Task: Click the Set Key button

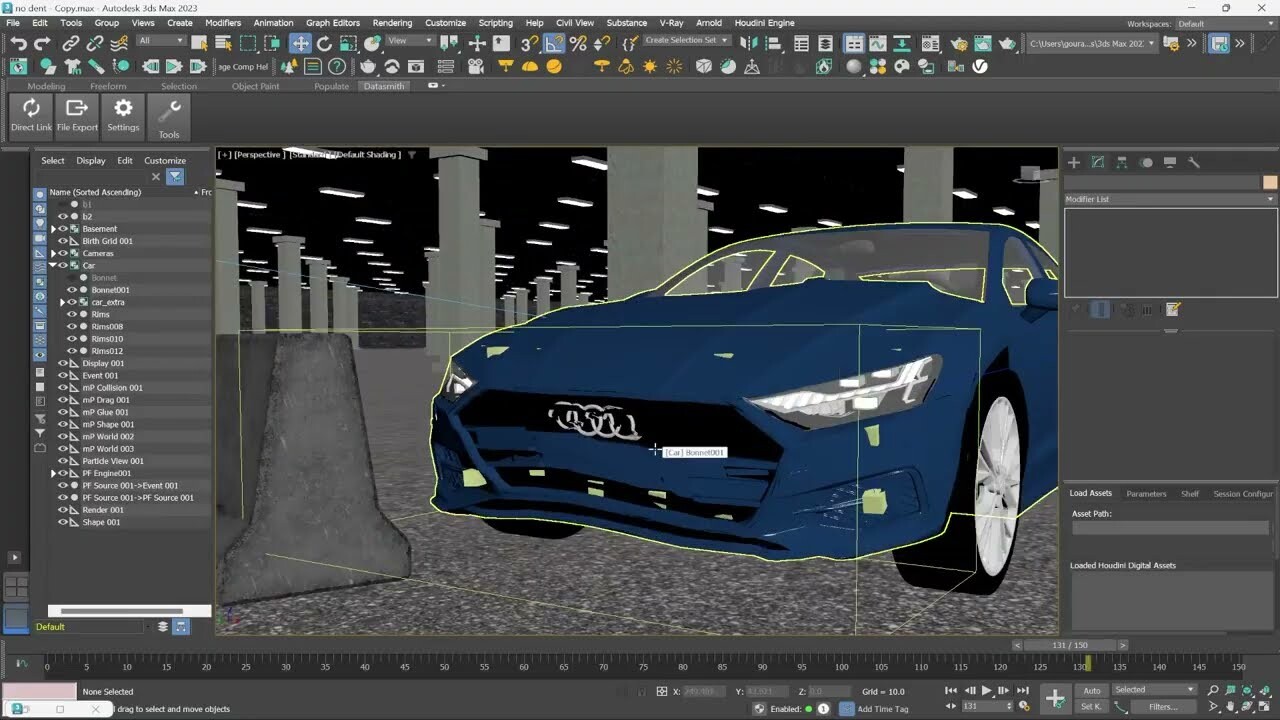Action: tap(1090, 706)
